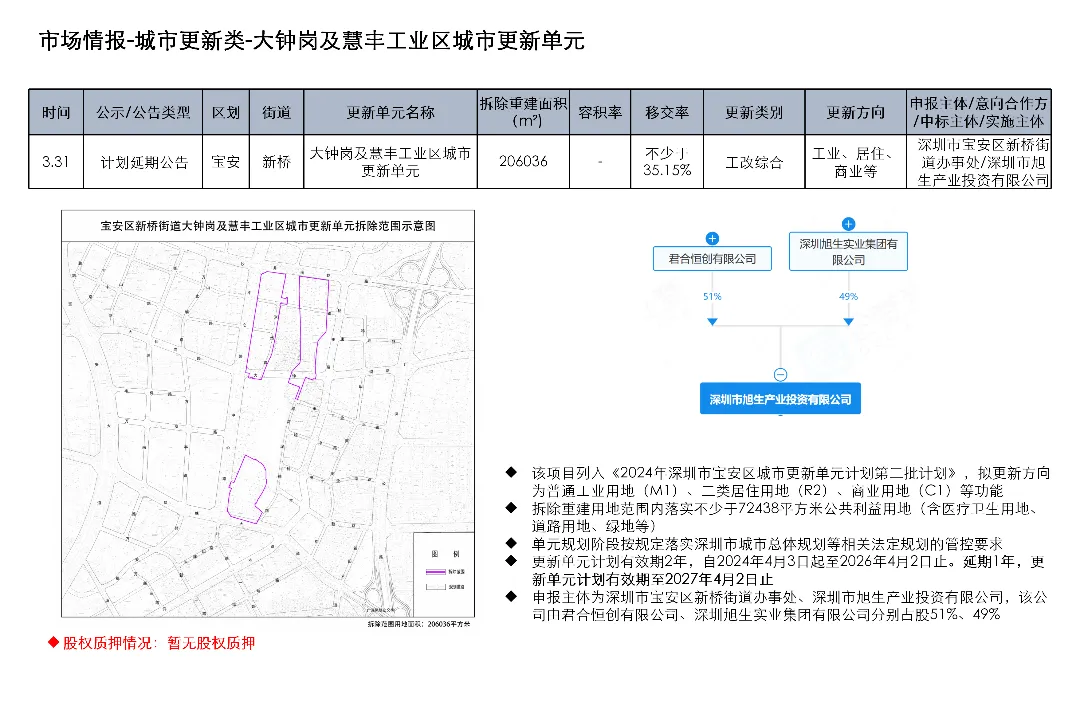Collapse the minus icon above 深圳市旭生产业投资有限公司
The width and height of the screenshot is (1080, 721).
780,375
